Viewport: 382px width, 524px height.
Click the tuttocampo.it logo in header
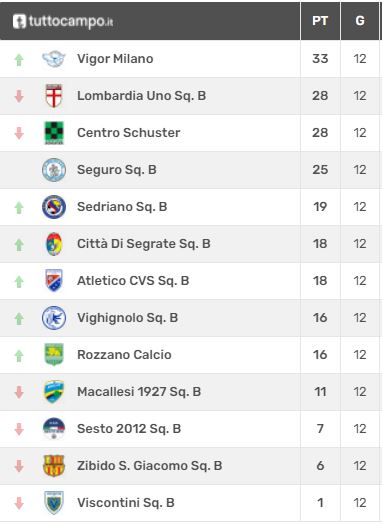[x=63, y=21]
